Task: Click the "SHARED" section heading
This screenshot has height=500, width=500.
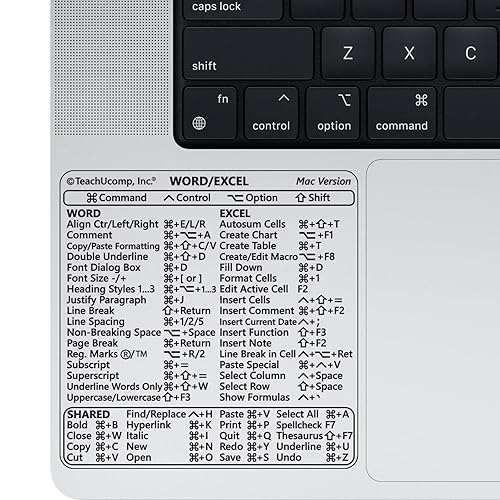Action: pos(88,414)
